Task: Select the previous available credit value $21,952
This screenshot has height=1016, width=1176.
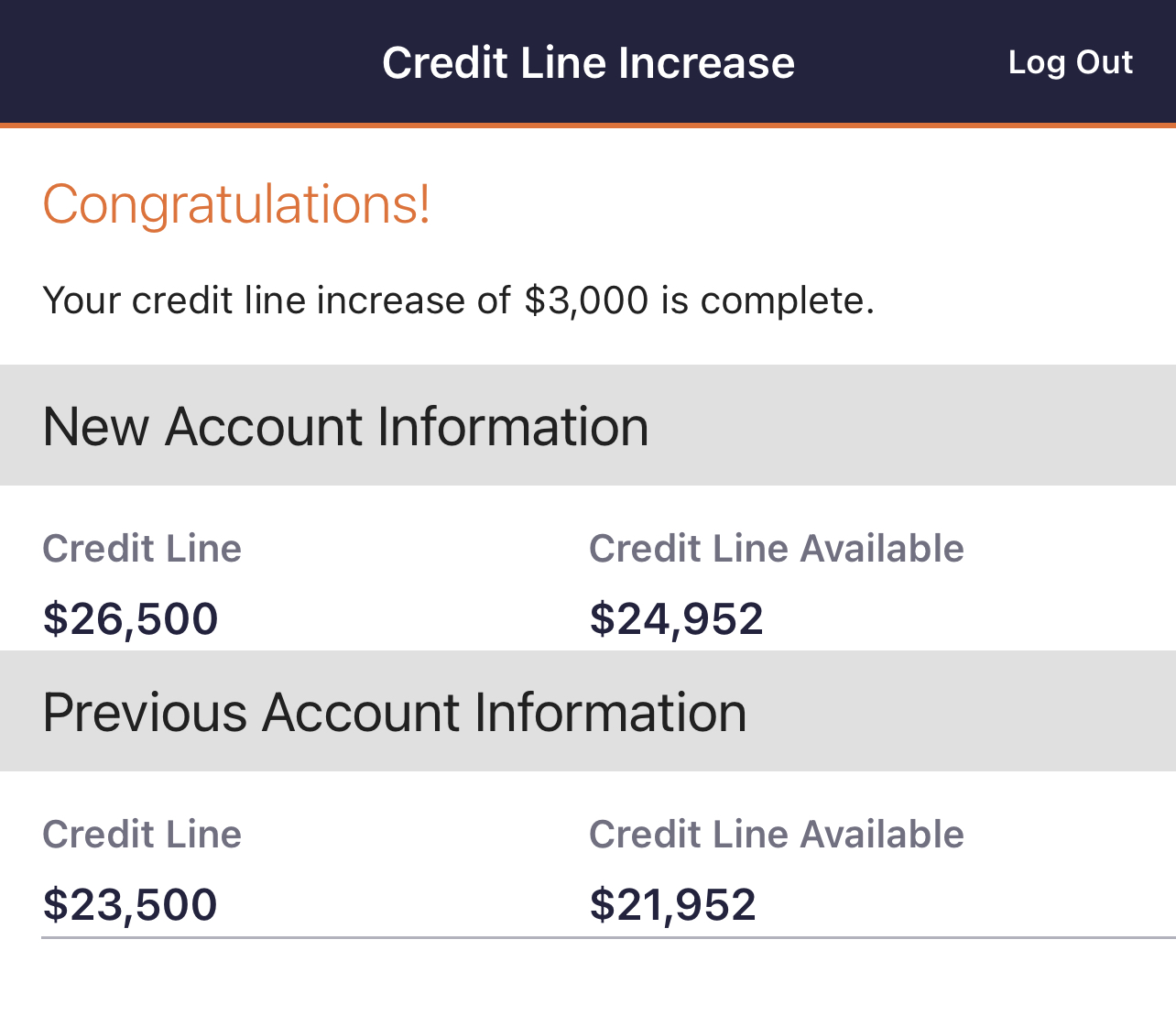Action: pyautogui.click(x=672, y=904)
